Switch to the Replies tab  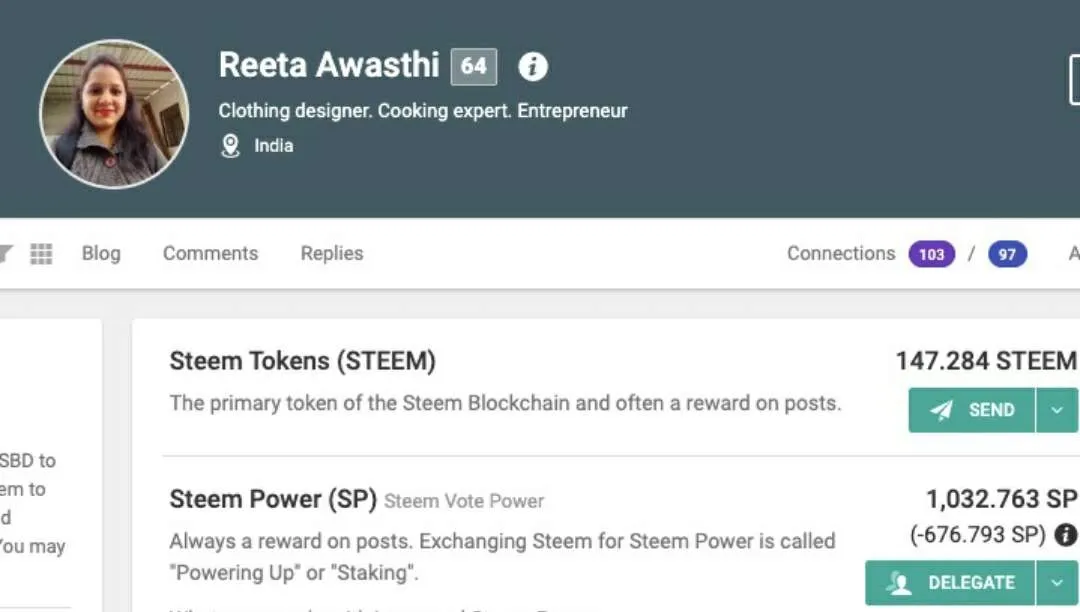point(332,253)
